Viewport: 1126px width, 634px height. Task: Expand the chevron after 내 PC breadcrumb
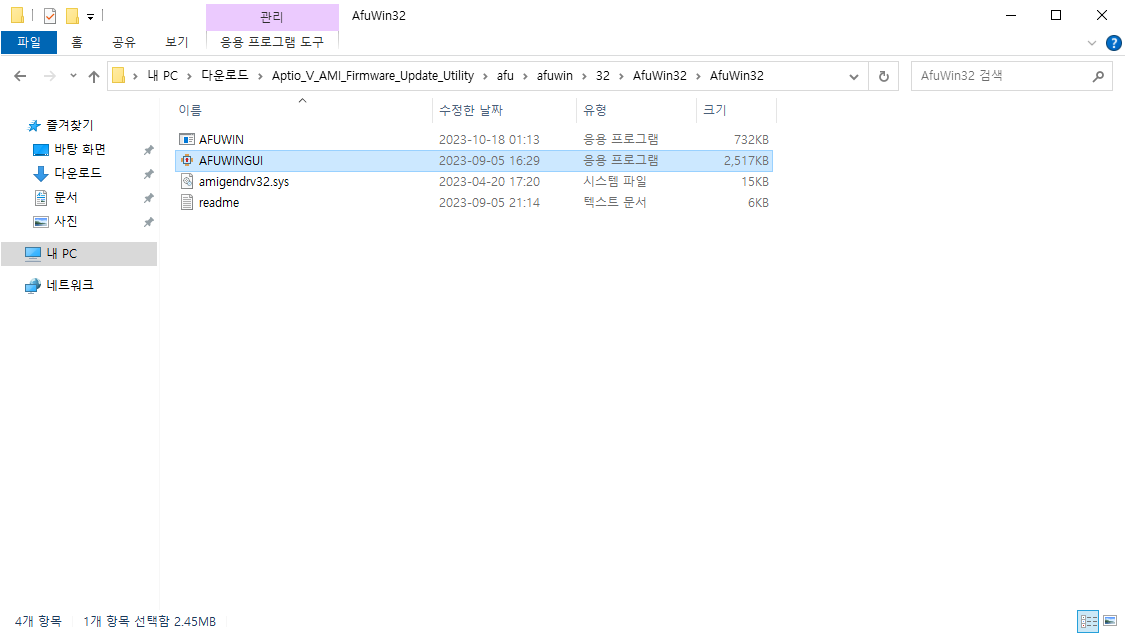190,76
